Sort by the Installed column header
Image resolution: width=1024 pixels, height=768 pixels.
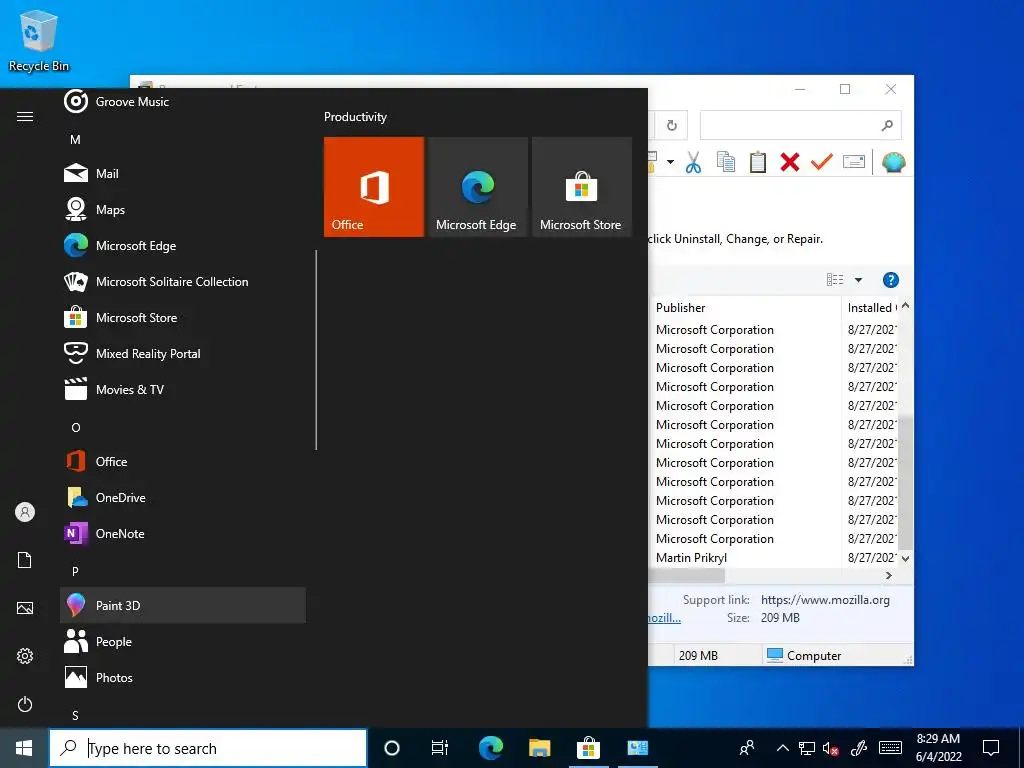[x=871, y=308]
